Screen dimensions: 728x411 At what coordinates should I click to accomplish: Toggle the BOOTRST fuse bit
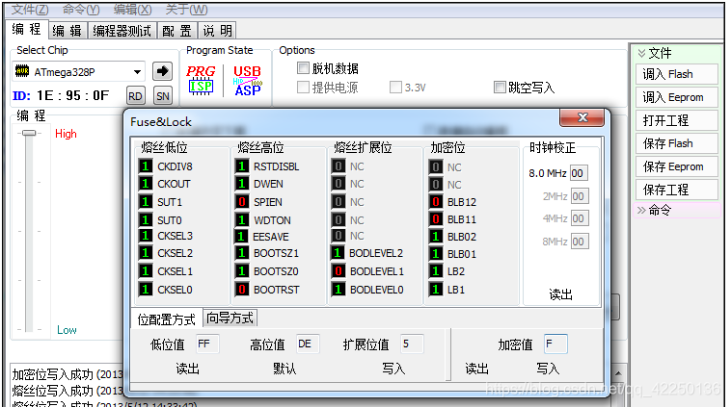(241, 289)
